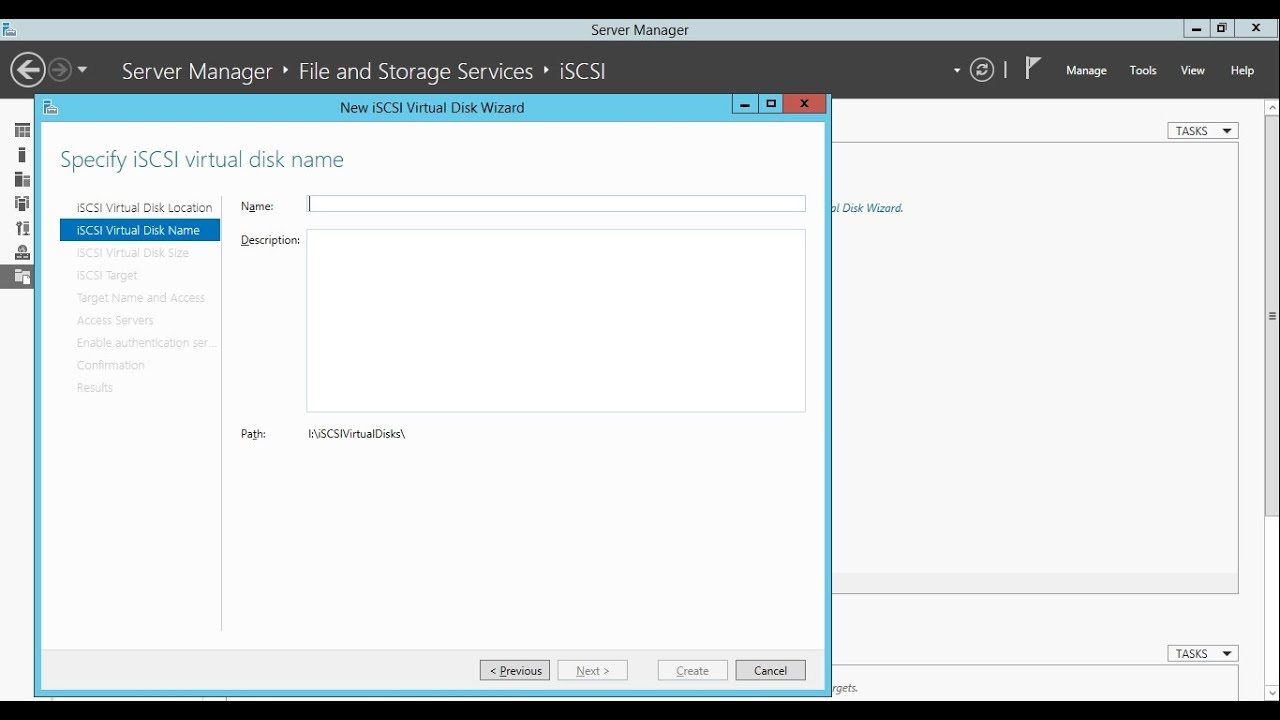Open the Tools menu

click(x=1143, y=70)
